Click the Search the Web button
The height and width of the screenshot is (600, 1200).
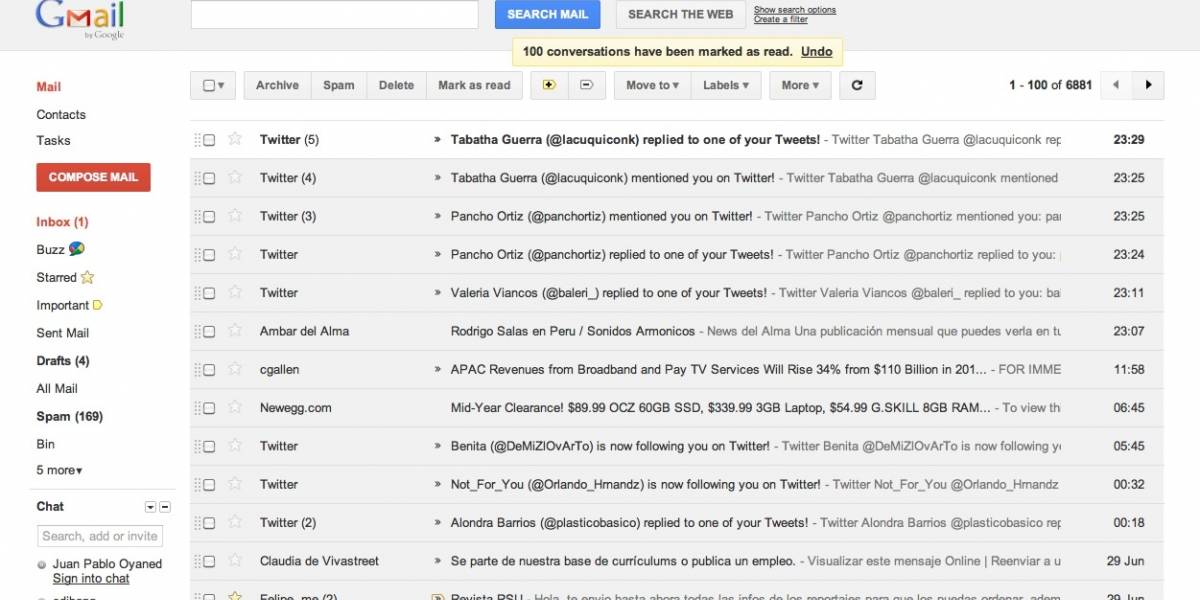click(x=680, y=14)
